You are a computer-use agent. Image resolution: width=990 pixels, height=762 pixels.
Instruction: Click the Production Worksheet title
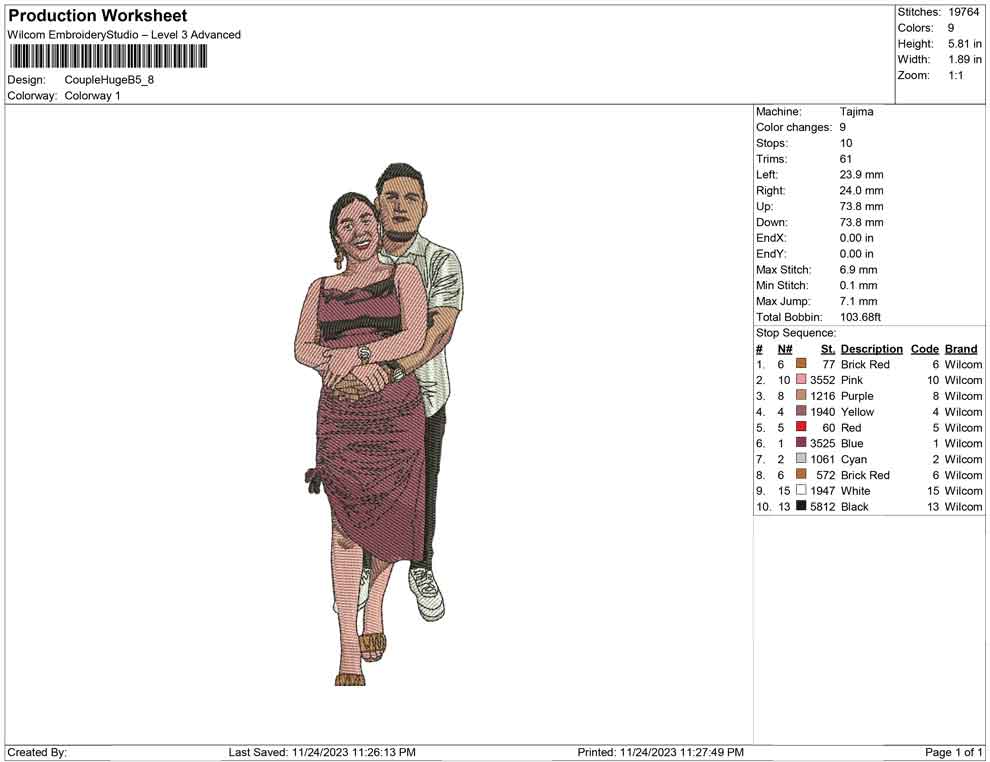point(97,16)
